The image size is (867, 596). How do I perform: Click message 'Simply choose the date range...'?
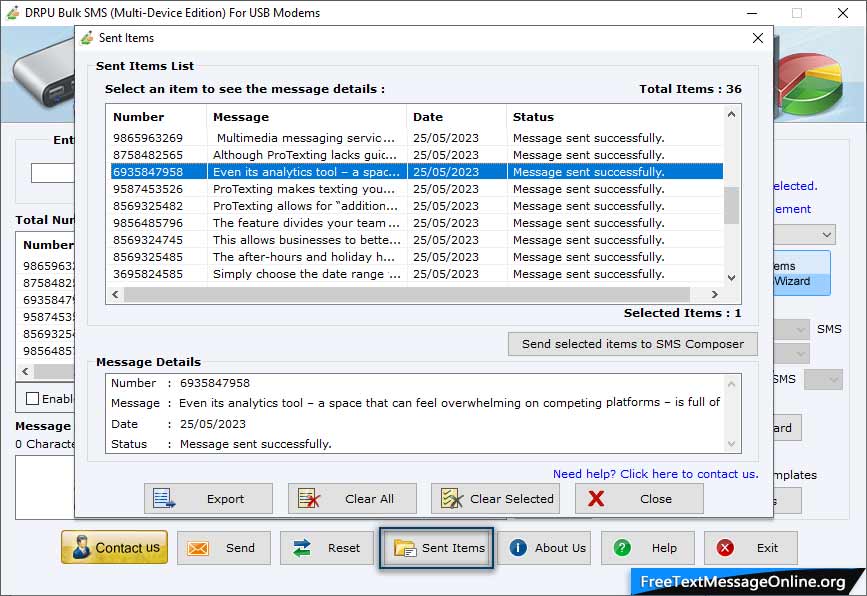(307, 274)
